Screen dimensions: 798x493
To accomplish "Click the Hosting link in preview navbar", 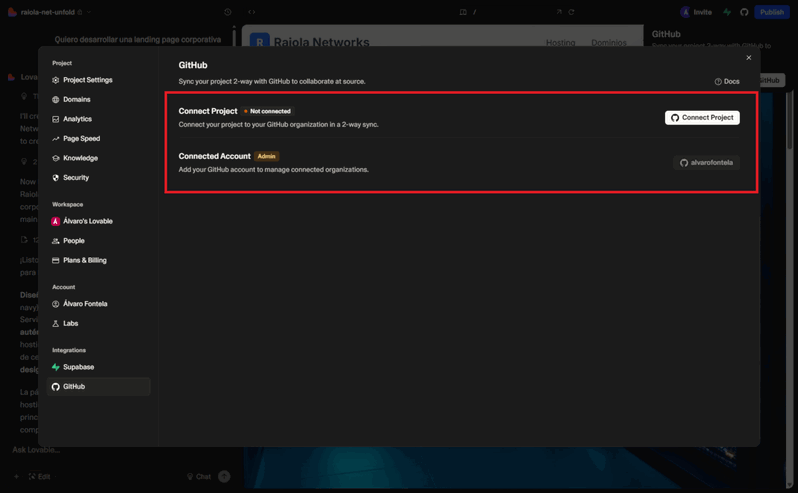I will point(560,43).
